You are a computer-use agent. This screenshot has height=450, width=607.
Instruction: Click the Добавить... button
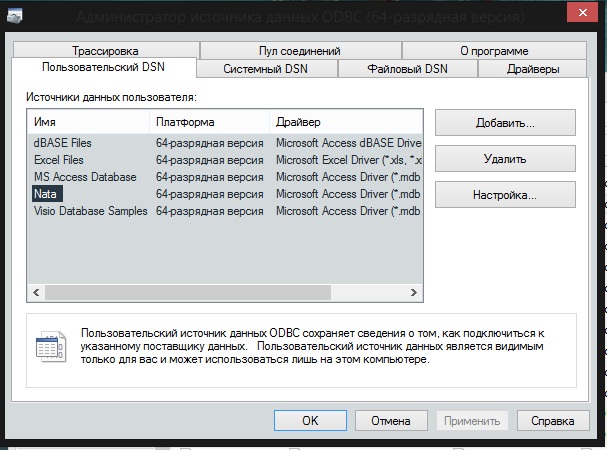pyautogui.click(x=505, y=123)
